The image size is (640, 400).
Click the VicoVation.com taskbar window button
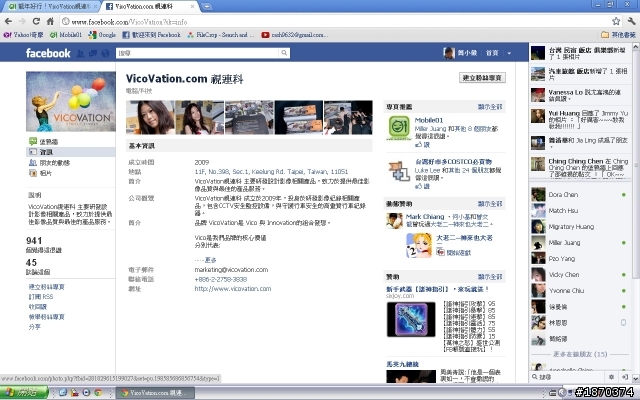pos(155,393)
